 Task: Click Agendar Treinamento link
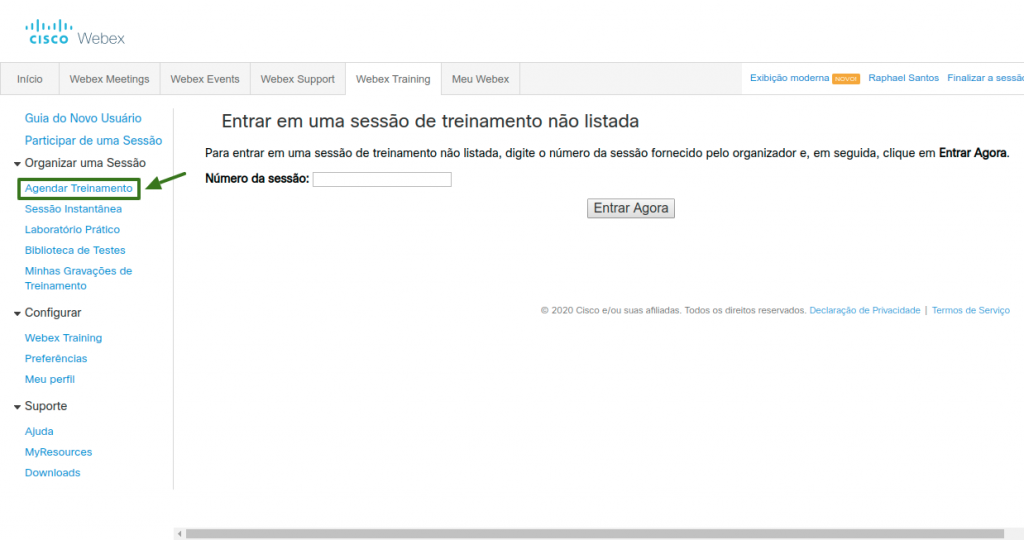point(78,188)
